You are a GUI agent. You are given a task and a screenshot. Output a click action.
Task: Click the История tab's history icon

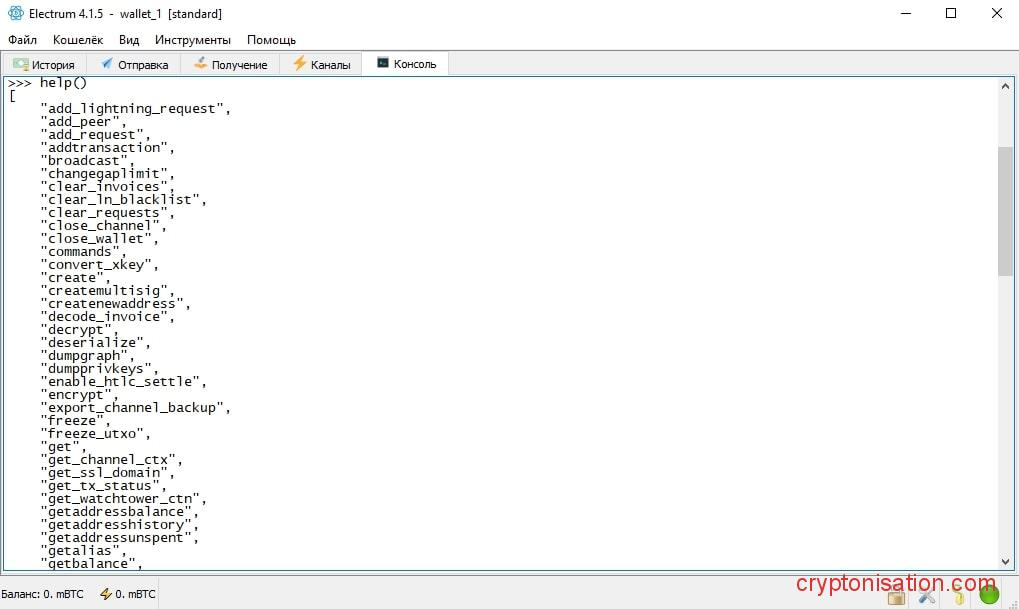pos(20,64)
